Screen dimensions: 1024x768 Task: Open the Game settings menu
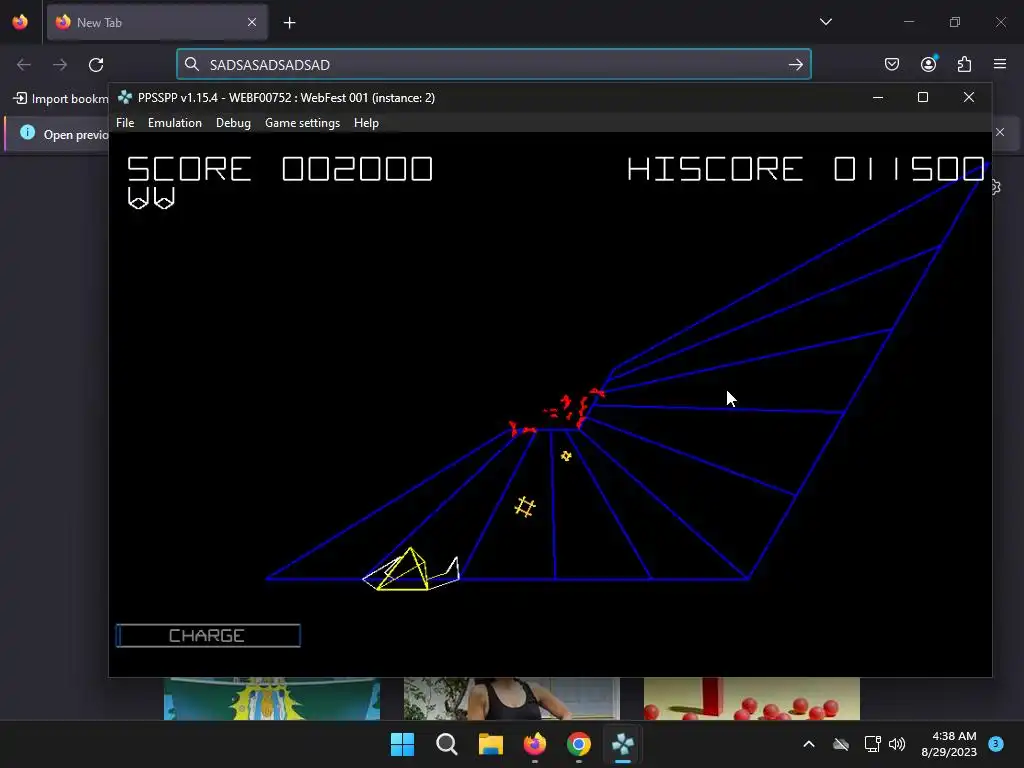click(302, 123)
